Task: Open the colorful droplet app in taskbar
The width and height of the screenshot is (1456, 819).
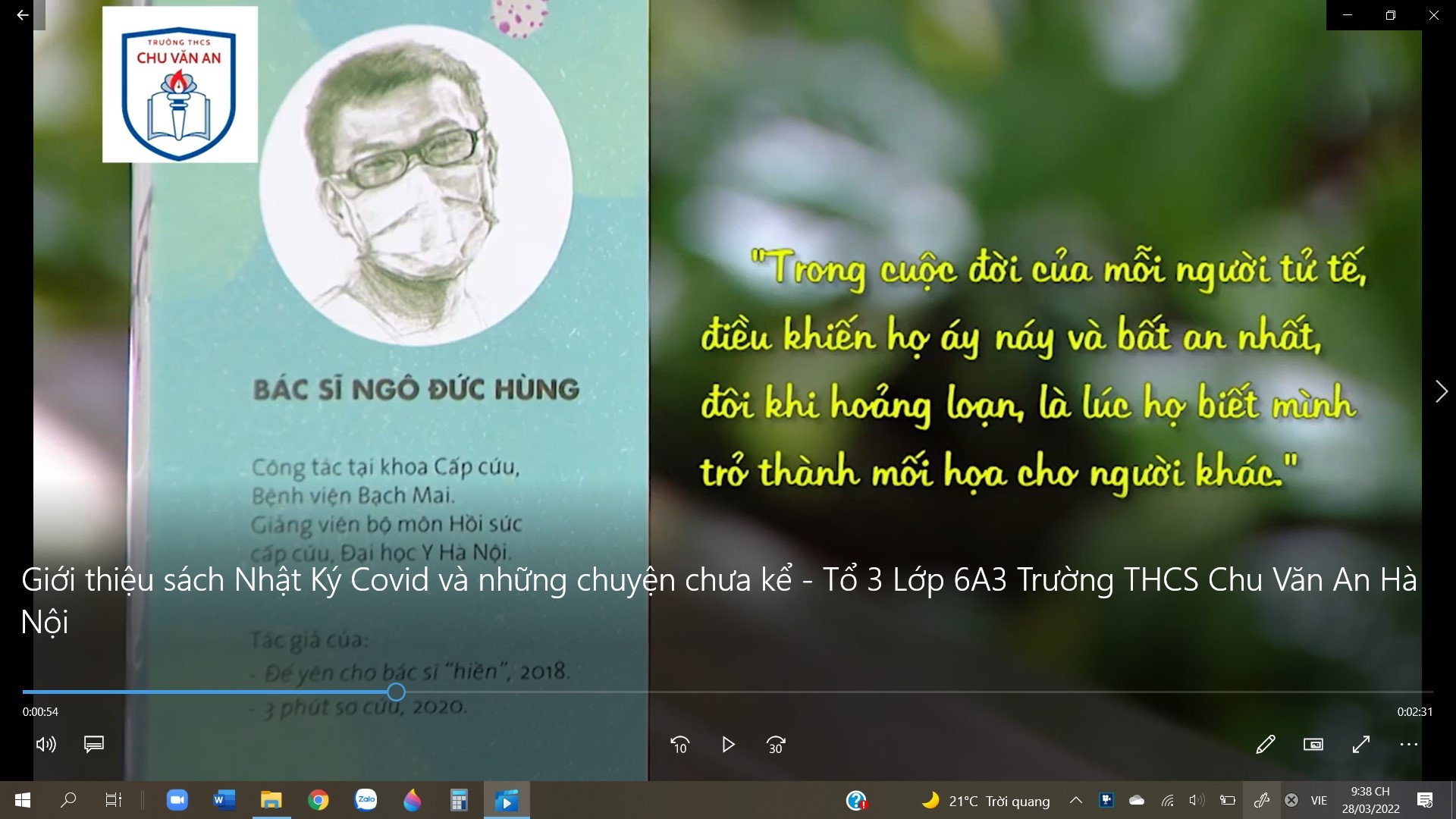Action: click(x=413, y=800)
